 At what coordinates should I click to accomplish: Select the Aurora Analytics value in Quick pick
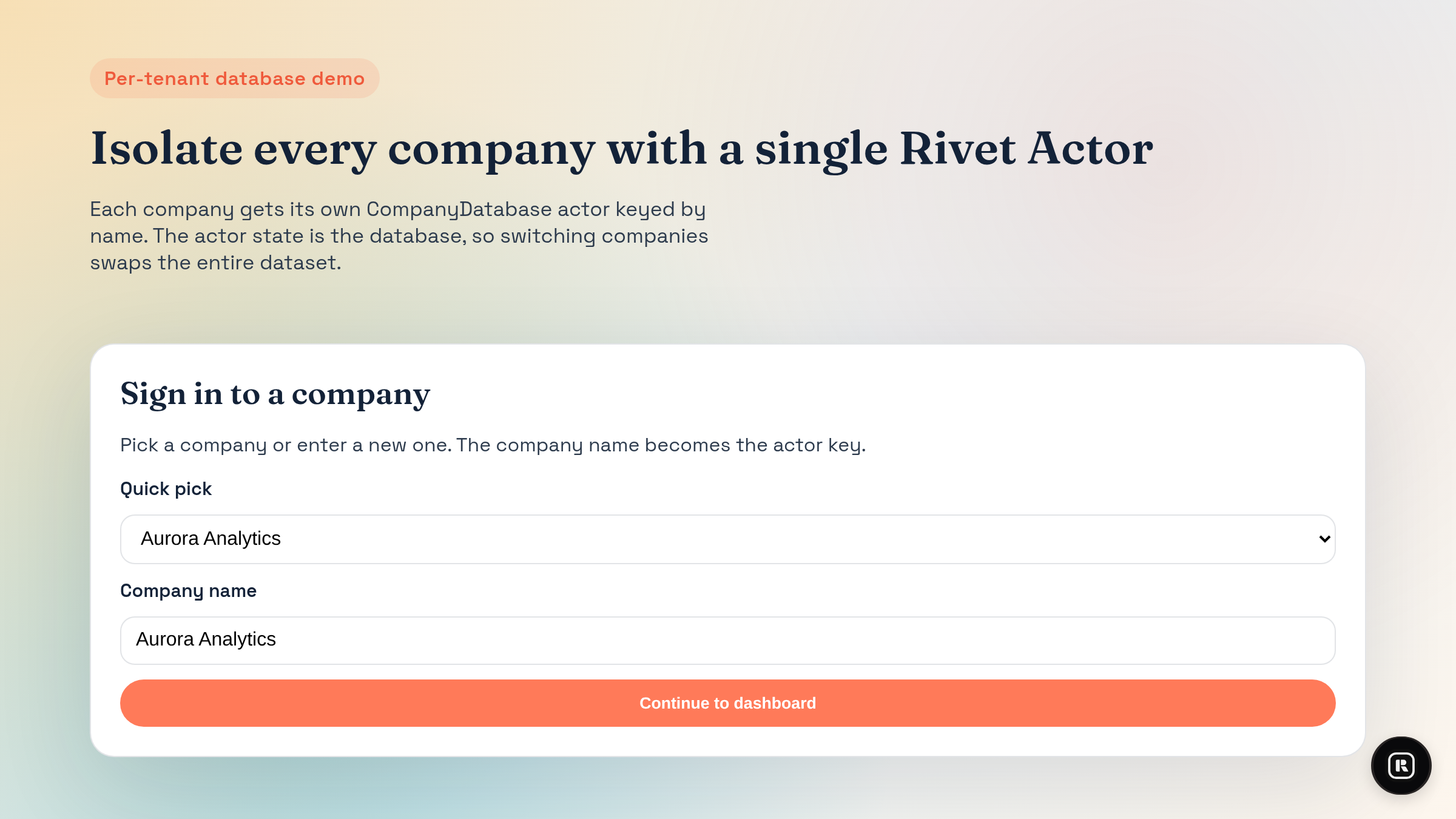point(211,539)
